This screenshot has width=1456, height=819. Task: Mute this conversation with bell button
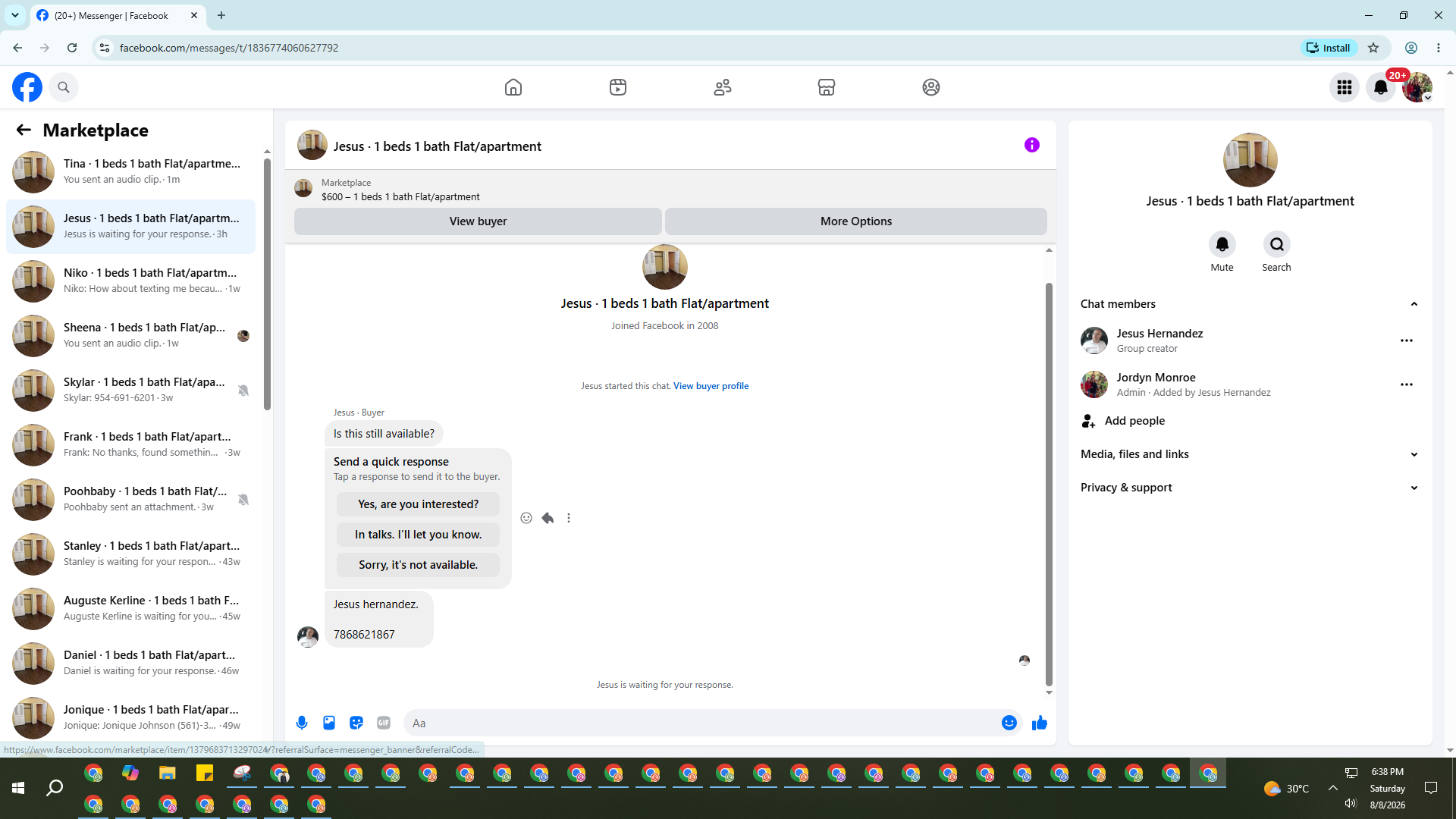pyautogui.click(x=1222, y=244)
